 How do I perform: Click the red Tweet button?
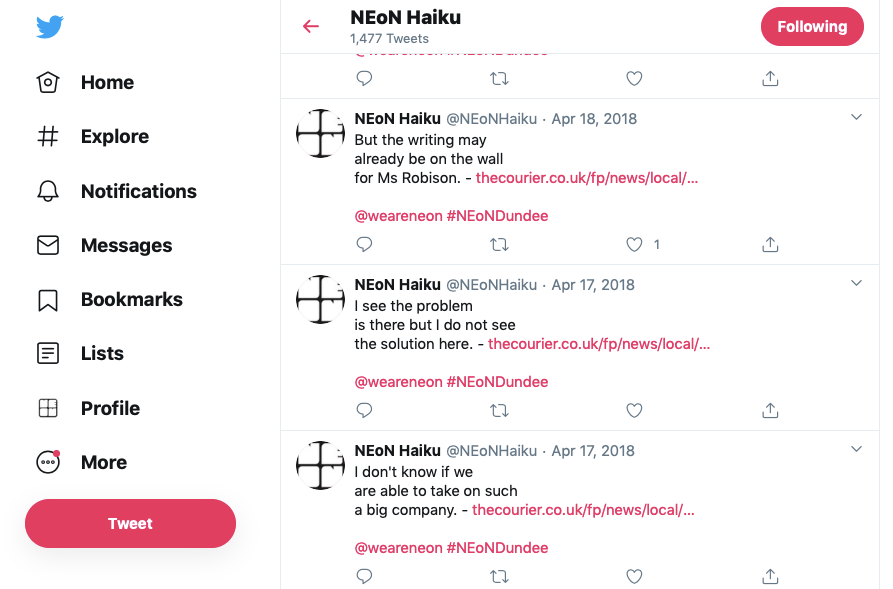coord(130,523)
